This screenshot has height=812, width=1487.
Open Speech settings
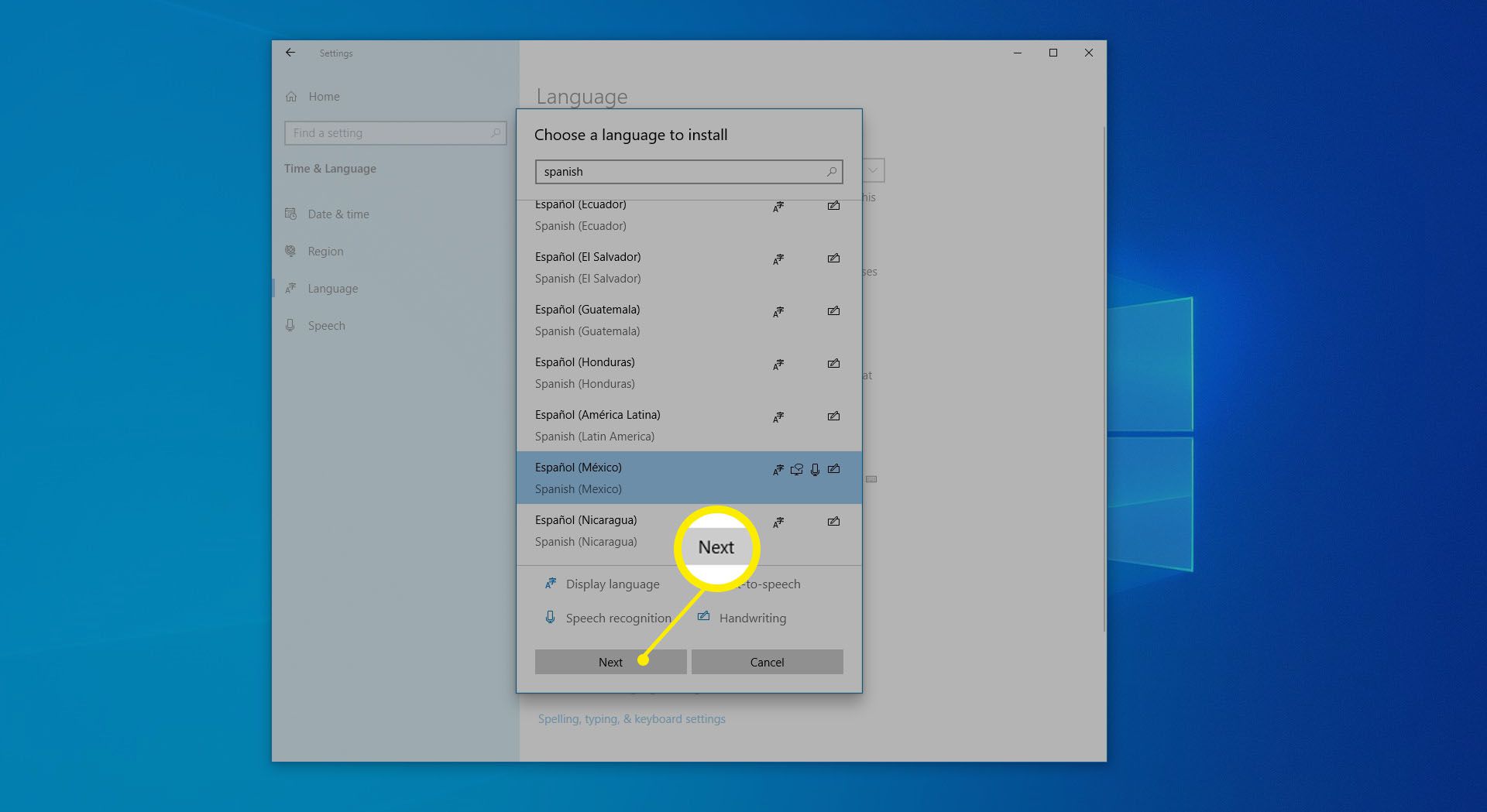[326, 326]
